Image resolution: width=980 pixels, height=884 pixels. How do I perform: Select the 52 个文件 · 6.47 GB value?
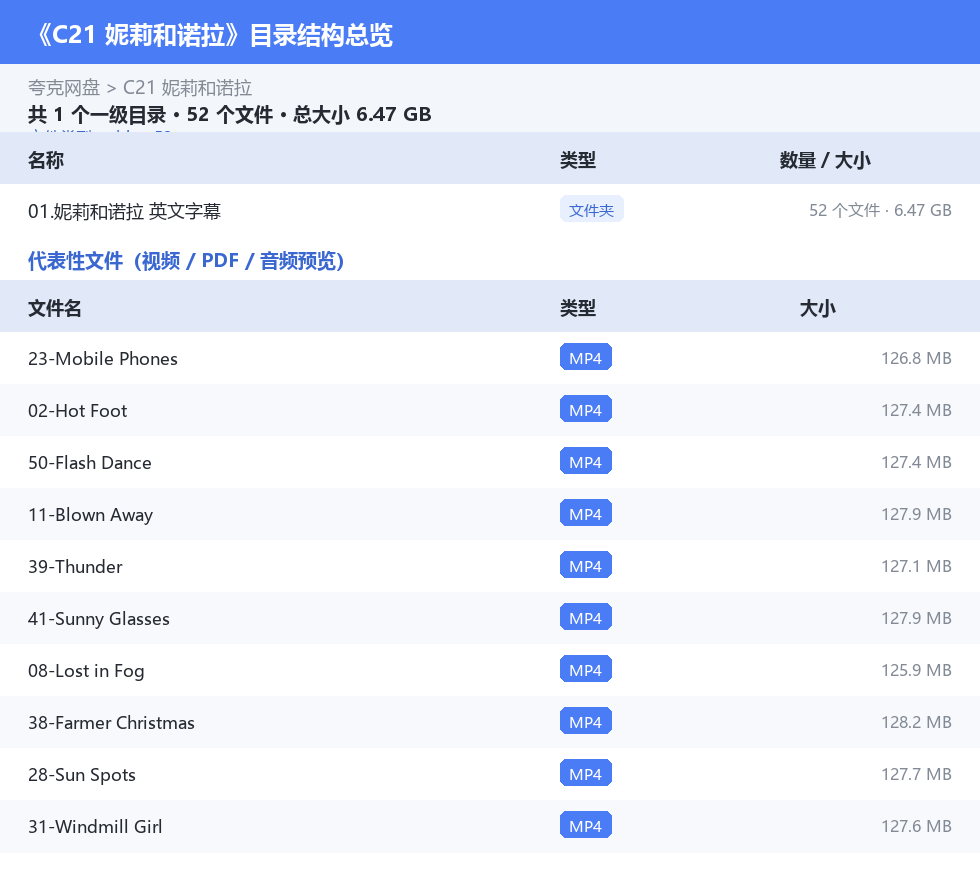click(x=880, y=210)
